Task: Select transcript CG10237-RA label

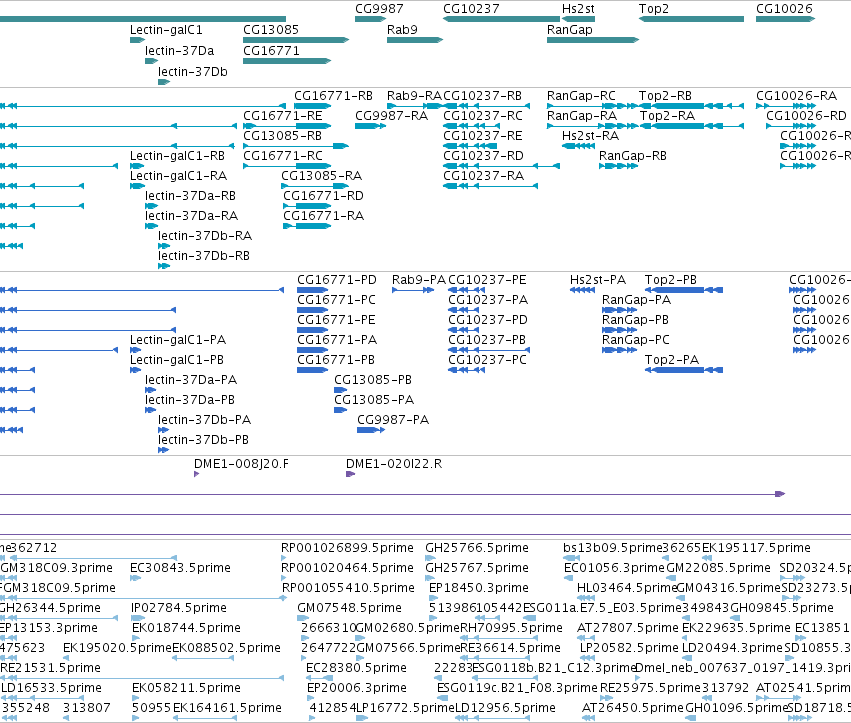Action: click(x=484, y=176)
